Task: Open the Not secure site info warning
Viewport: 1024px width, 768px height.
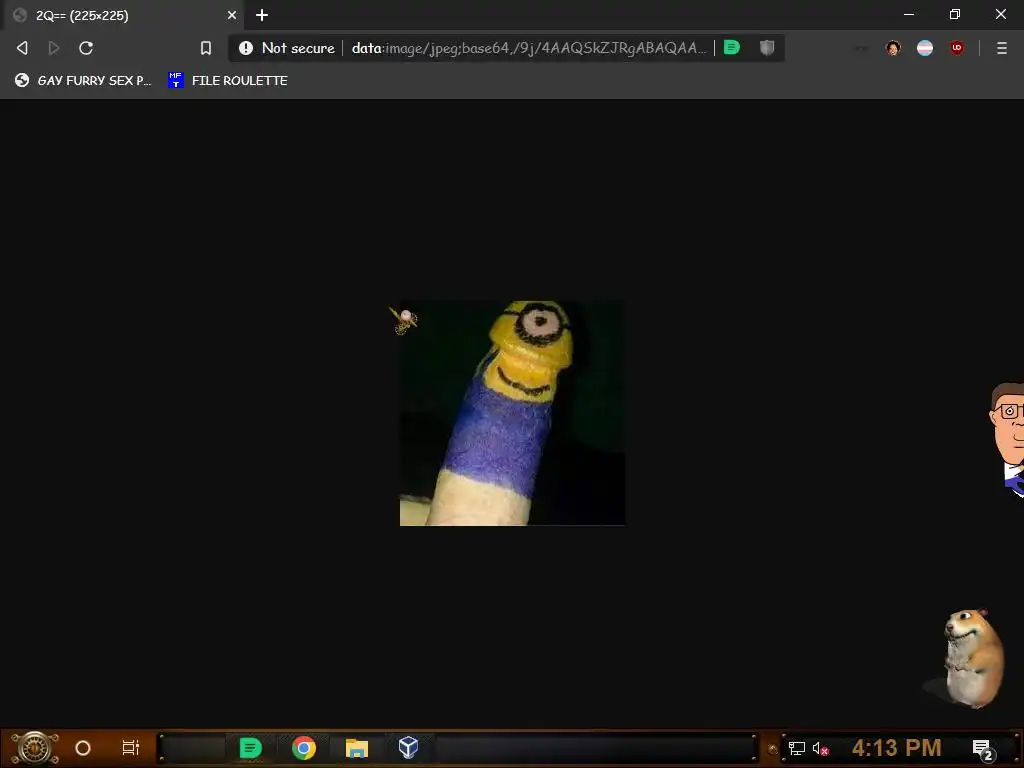Action: coord(287,48)
